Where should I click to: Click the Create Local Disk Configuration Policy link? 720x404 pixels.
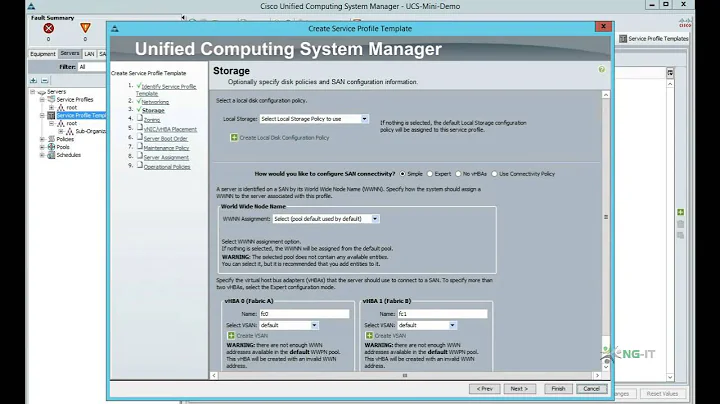coord(284,138)
